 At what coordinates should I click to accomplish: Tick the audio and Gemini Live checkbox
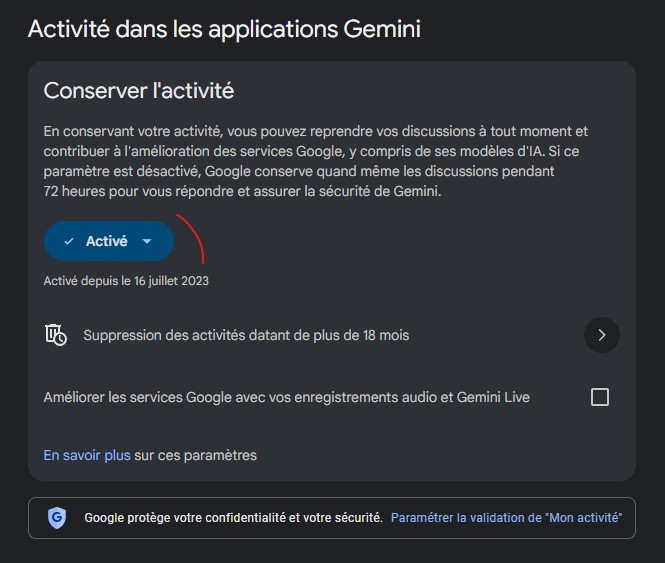tap(600, 397)
